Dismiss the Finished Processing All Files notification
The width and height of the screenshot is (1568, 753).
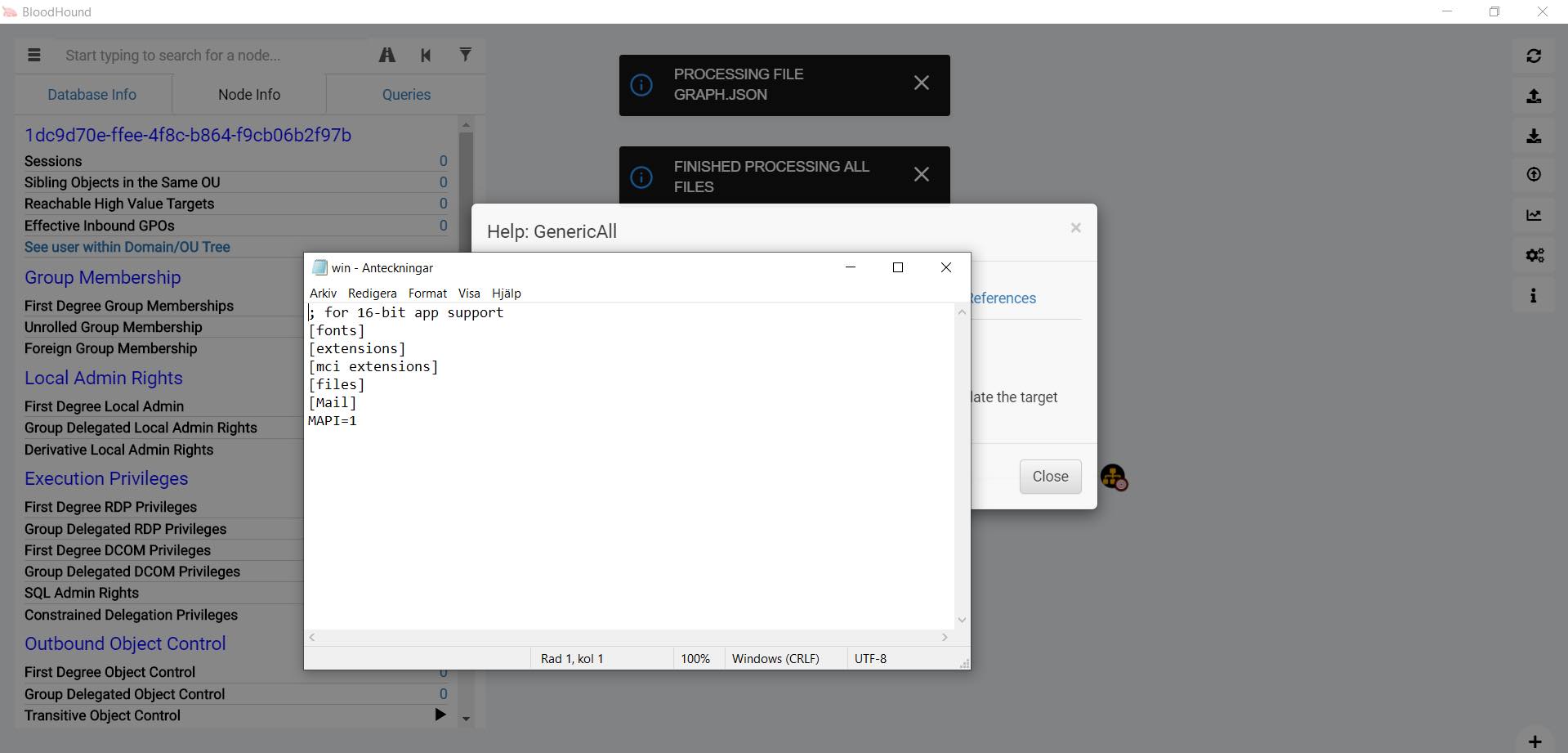point(921,174)
